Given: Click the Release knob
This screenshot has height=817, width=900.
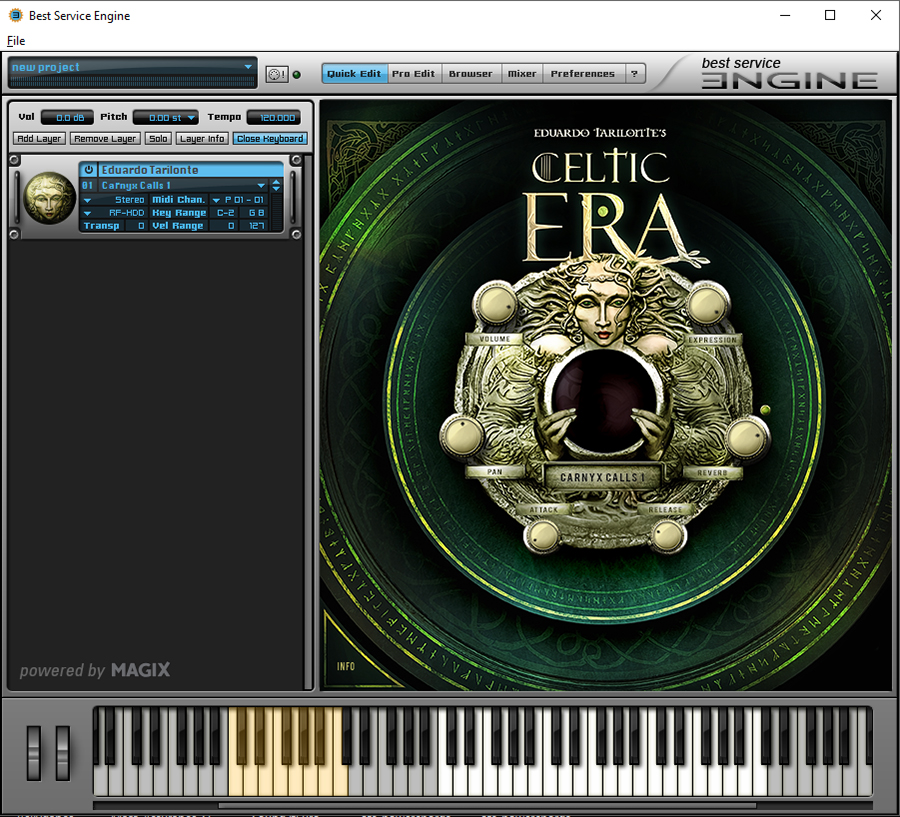Looking at the screenshot, I should point(668,536).
